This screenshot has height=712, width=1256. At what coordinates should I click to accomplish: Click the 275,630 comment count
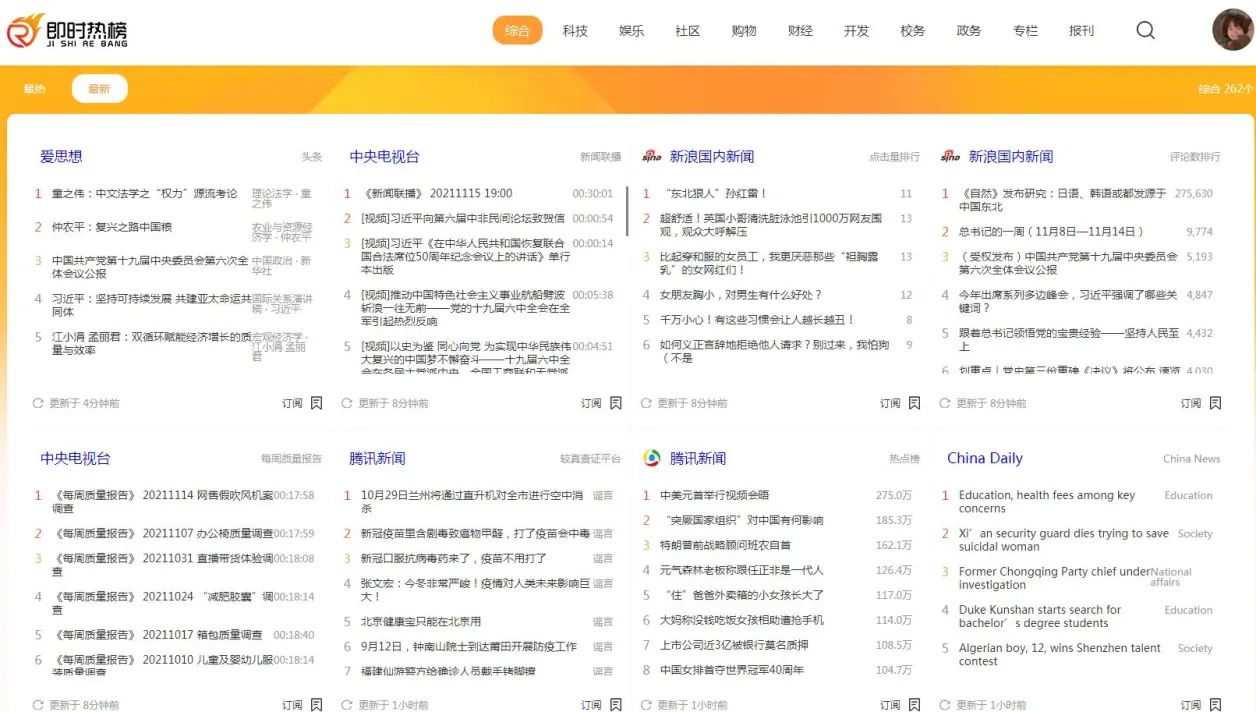coord(1193,194)
